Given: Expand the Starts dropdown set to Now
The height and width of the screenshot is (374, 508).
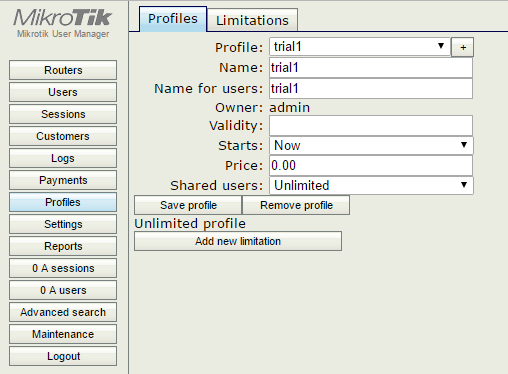Looking at the screenshot, I should (x=371, y=145).
